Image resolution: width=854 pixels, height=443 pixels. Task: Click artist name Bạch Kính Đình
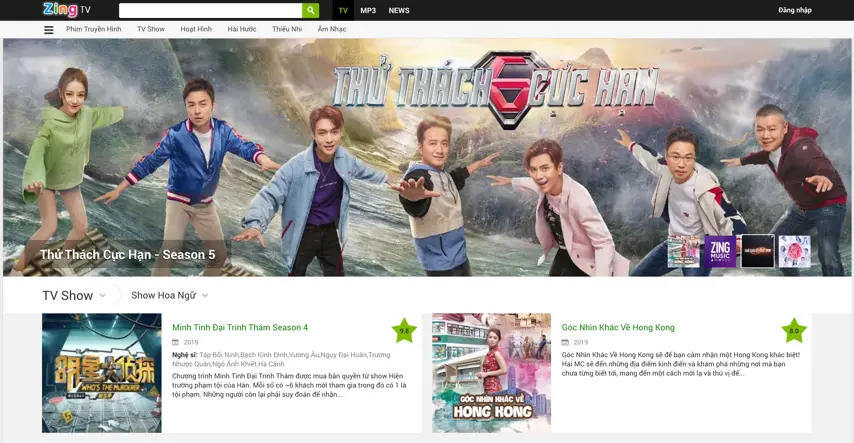[x=263, y=355]
